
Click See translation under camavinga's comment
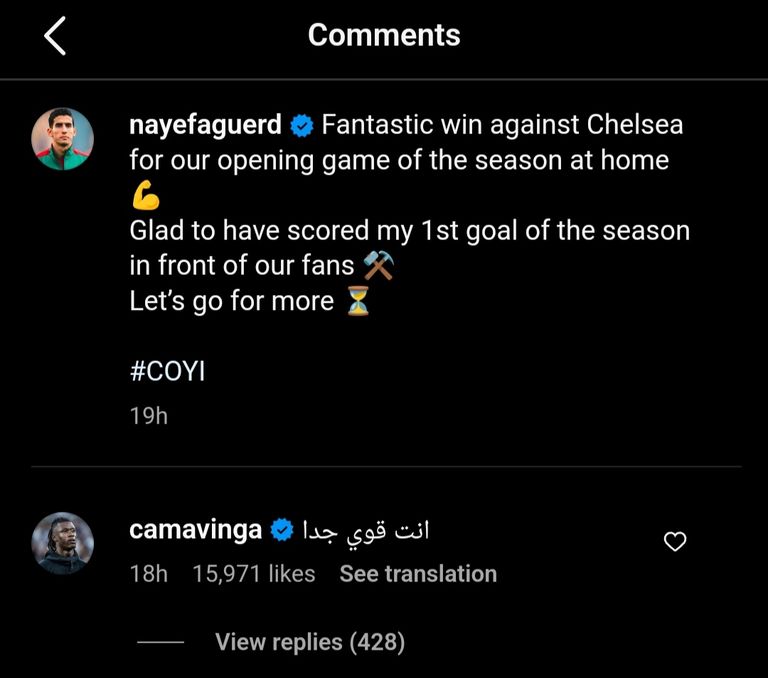click(x=417, y=574)
